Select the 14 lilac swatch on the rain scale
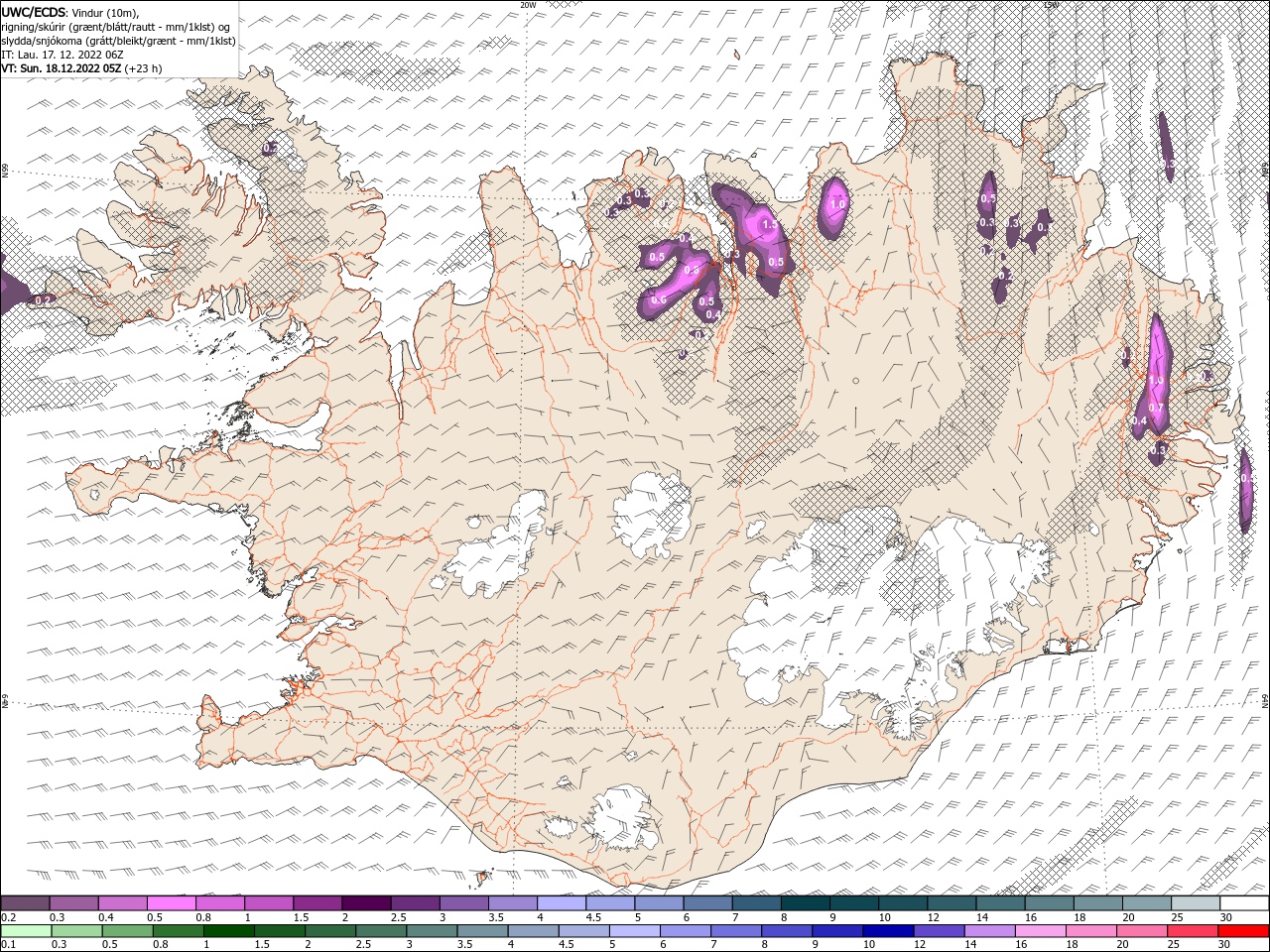Viewport: 1270px width, 952px height. point(990,931)
